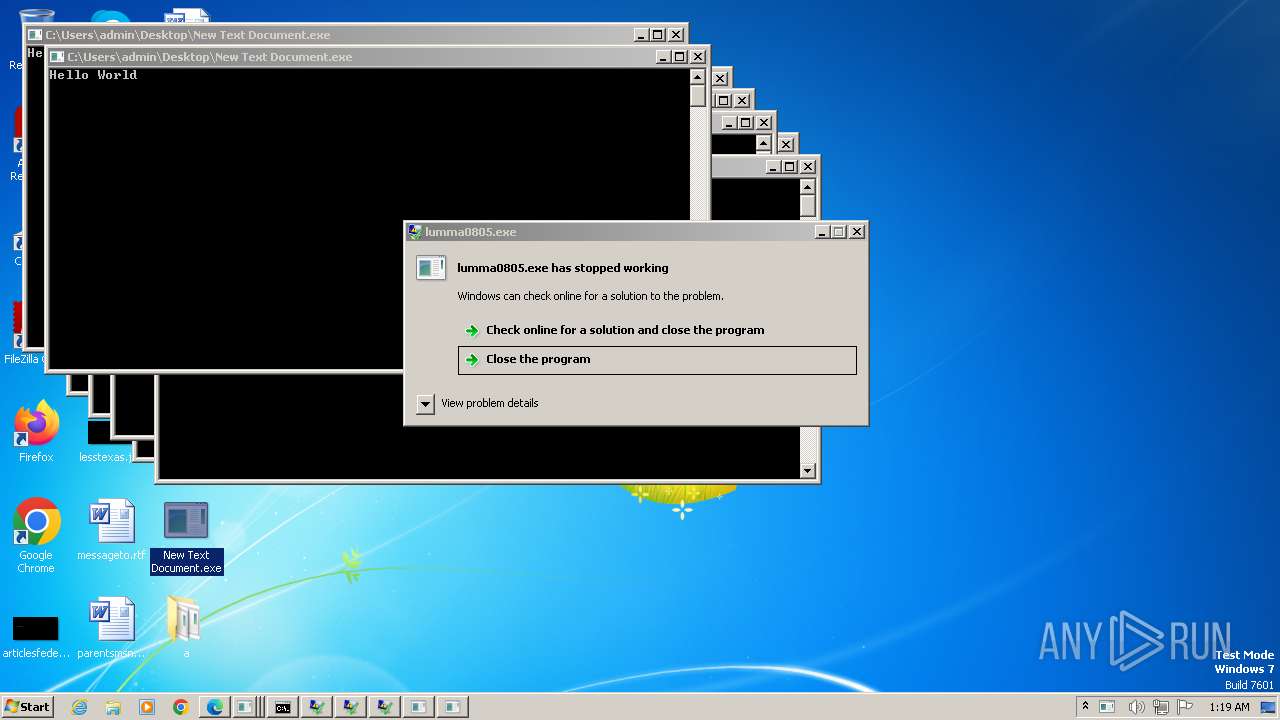Click the system menu icon of the back 'New Text Document.exe' console
Image resolution: width=1280 pixels, height=720 pixels.
[35, 35]
